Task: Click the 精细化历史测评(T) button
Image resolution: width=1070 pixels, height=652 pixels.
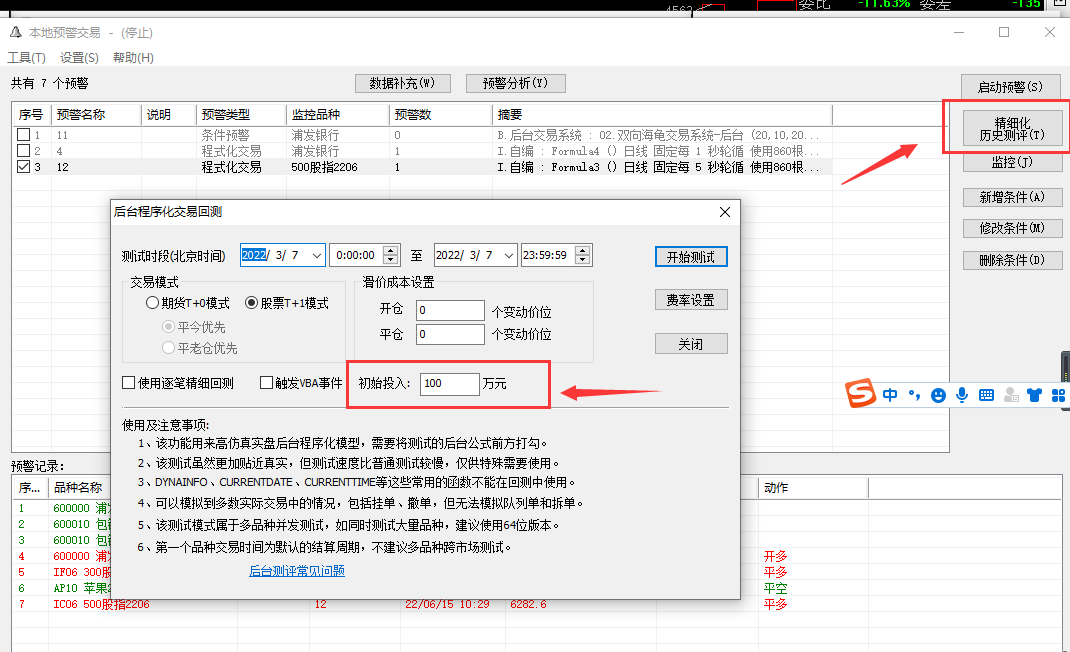Action: point(1012,128)
